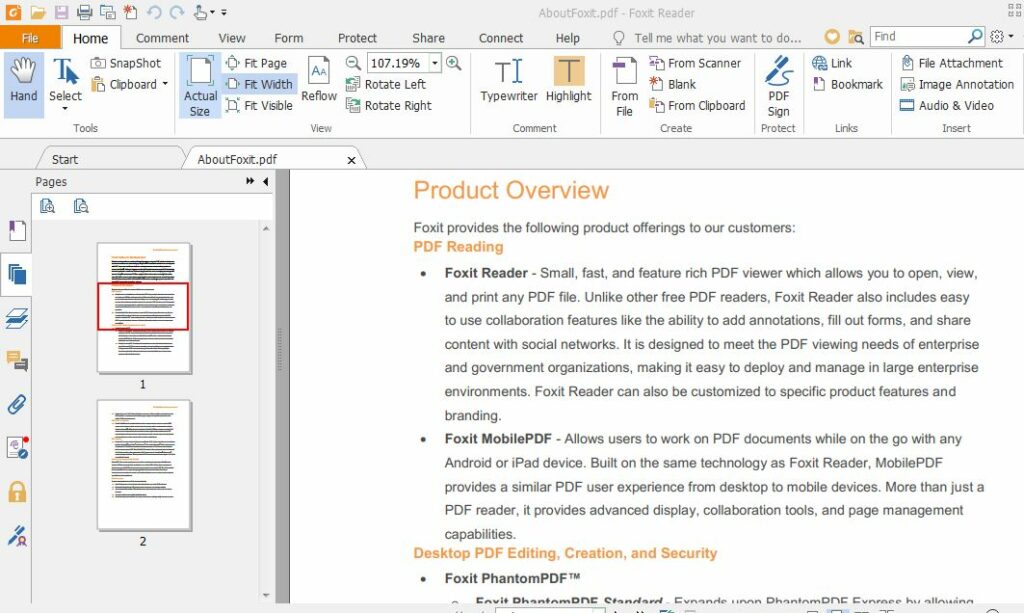This screenshot has height=613, width=1024.
Task: Activate Reflow view
Action: 319,80
